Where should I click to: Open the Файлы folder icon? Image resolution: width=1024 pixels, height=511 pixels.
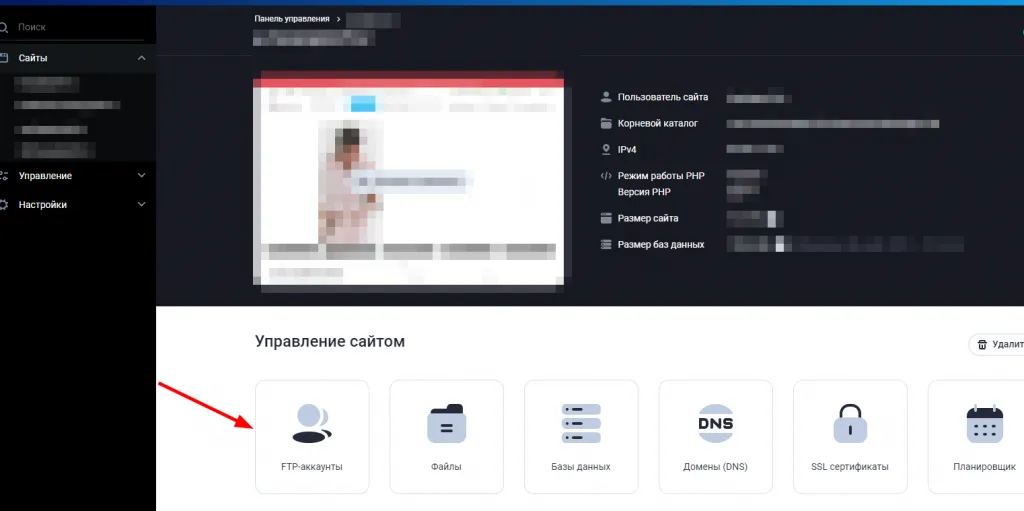tap(446, 424)
